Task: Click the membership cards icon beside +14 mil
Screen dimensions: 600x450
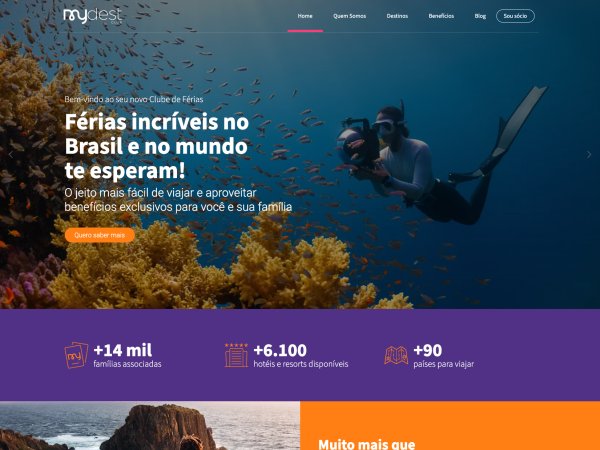Action: coord(76,355)
